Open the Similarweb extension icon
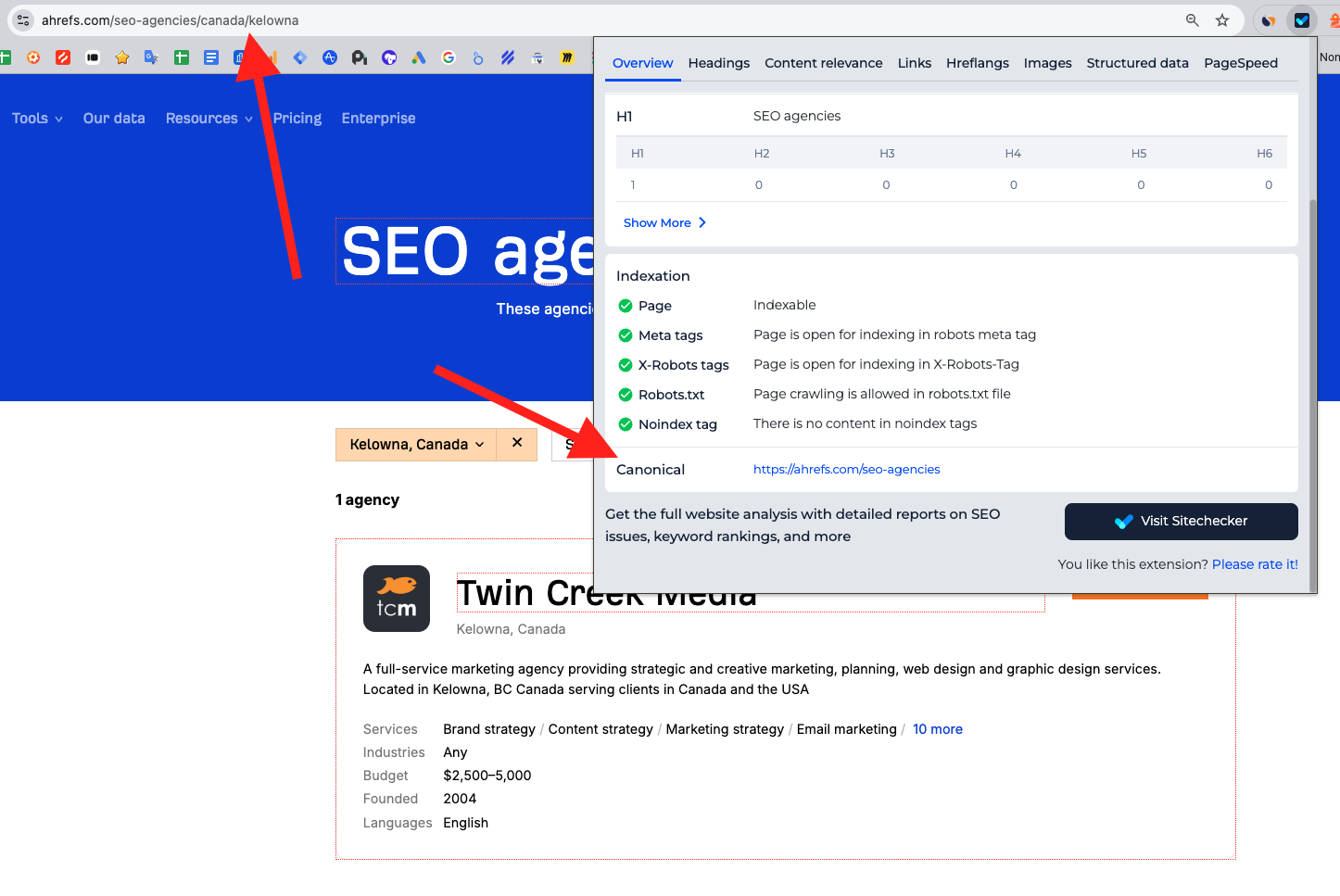Image resolution: width=1340 pixels, height=896 pixels. (1269, 20)
